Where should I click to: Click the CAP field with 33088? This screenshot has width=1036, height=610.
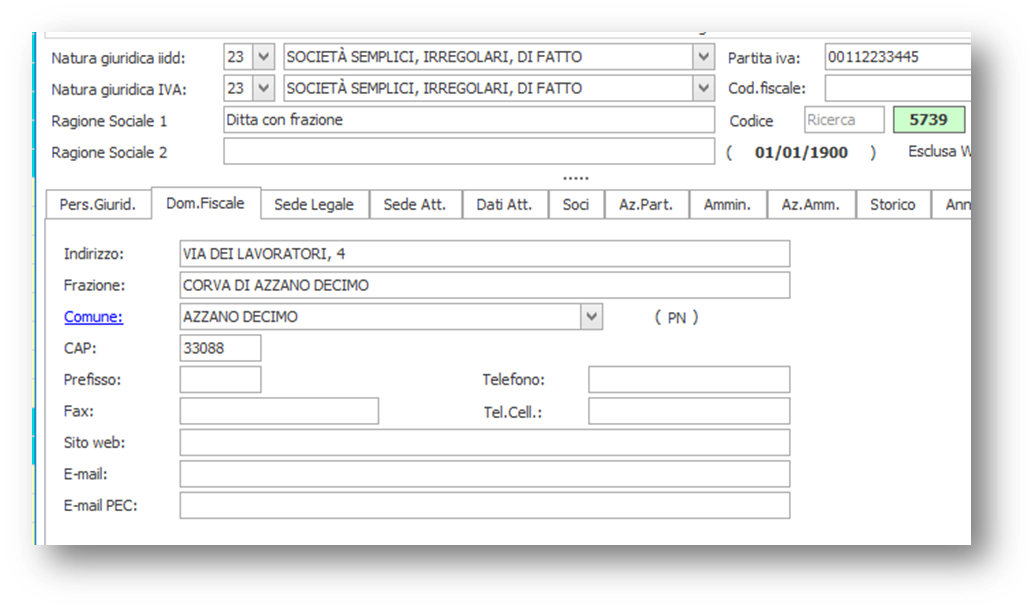pyautogui.click(x=220, y=348)
